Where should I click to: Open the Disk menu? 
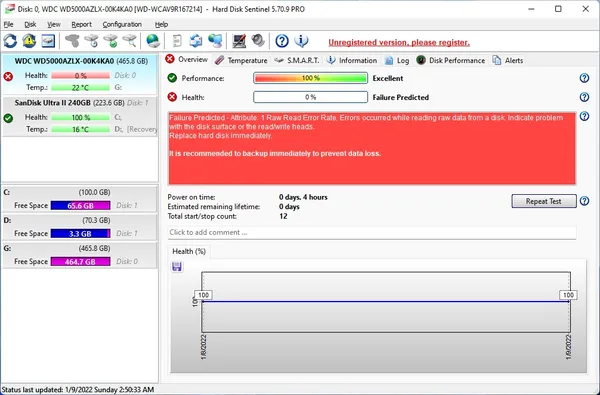coord(30,24)
